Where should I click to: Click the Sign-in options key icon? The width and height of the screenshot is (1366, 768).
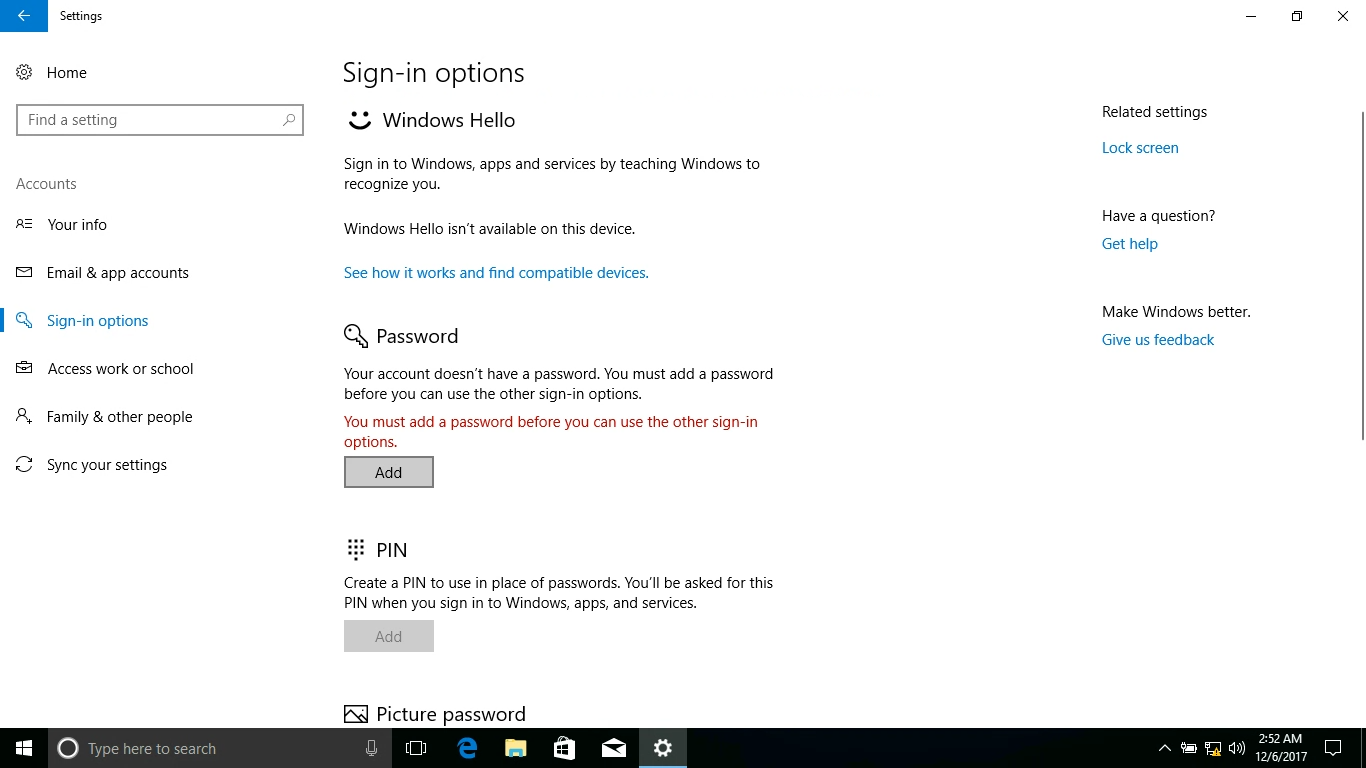[x=24, y=320]
